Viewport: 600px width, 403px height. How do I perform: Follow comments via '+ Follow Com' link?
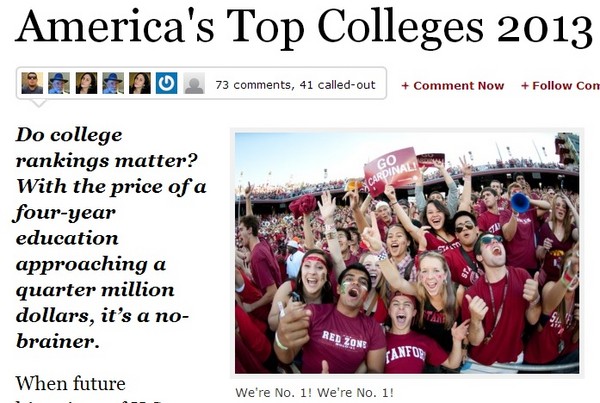[x=560, y=86]
